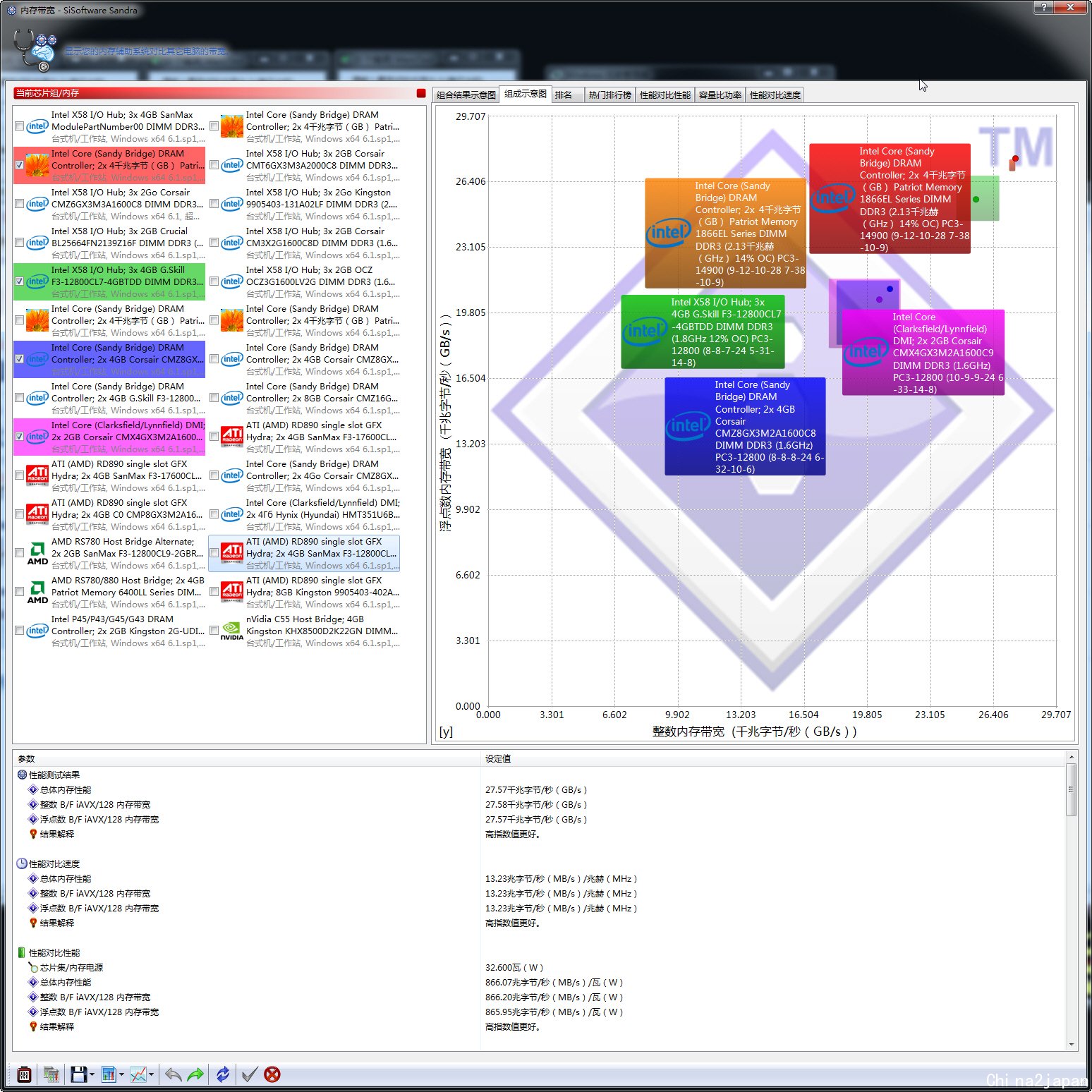Click the power plug icon beside 芯片集/内存电源
The width and height of the screenshot is (1092, 1092).
click(x=33, y=967)
